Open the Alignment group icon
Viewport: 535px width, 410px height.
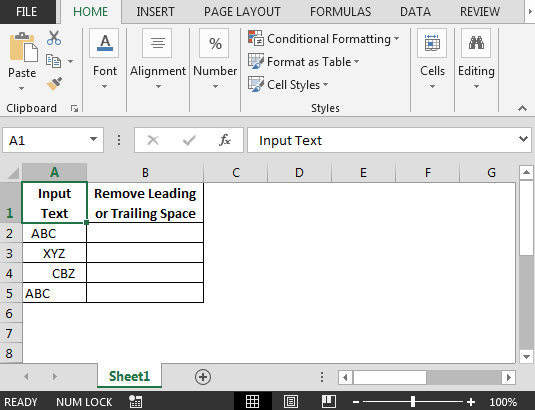(x=157, y=43)
